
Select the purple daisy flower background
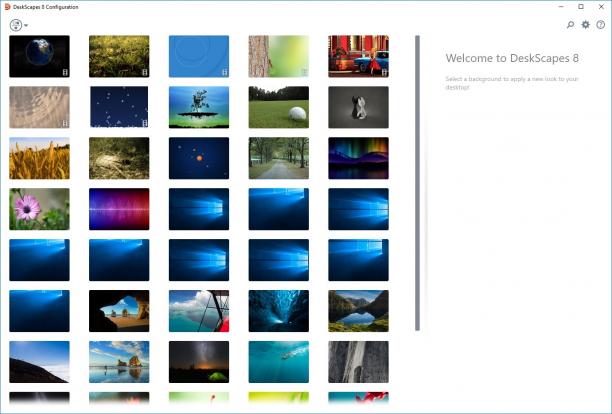tap(39, 209)
